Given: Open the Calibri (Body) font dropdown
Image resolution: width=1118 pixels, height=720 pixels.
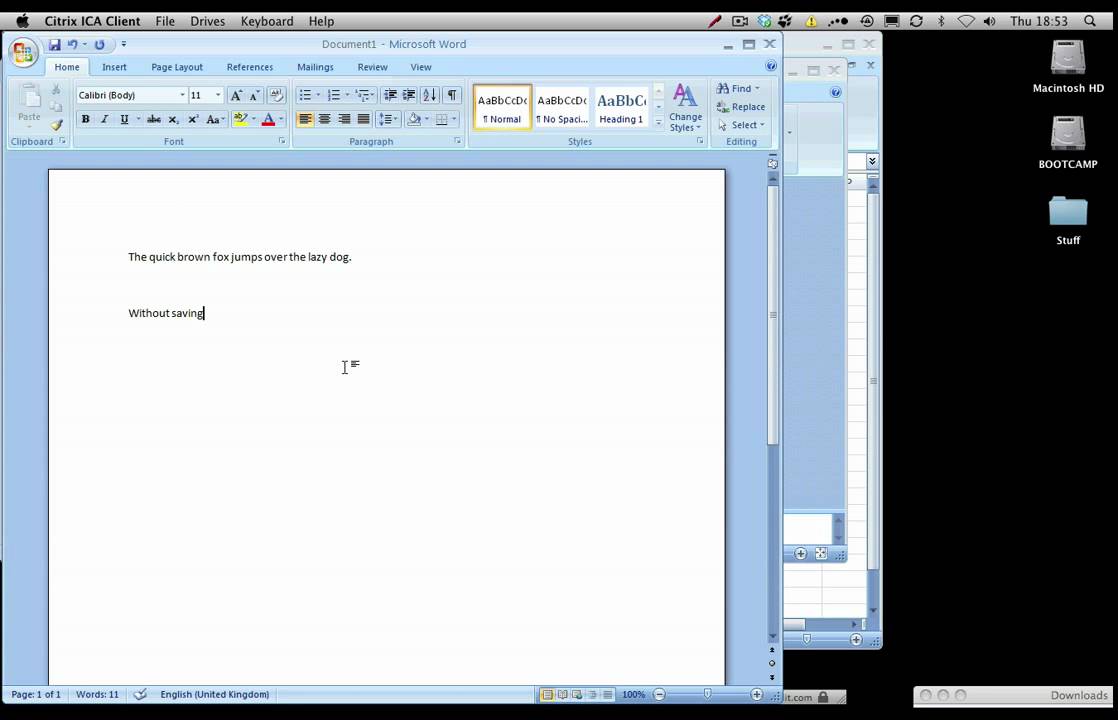Looking at the screenshot, I should [x=183, y=96].
